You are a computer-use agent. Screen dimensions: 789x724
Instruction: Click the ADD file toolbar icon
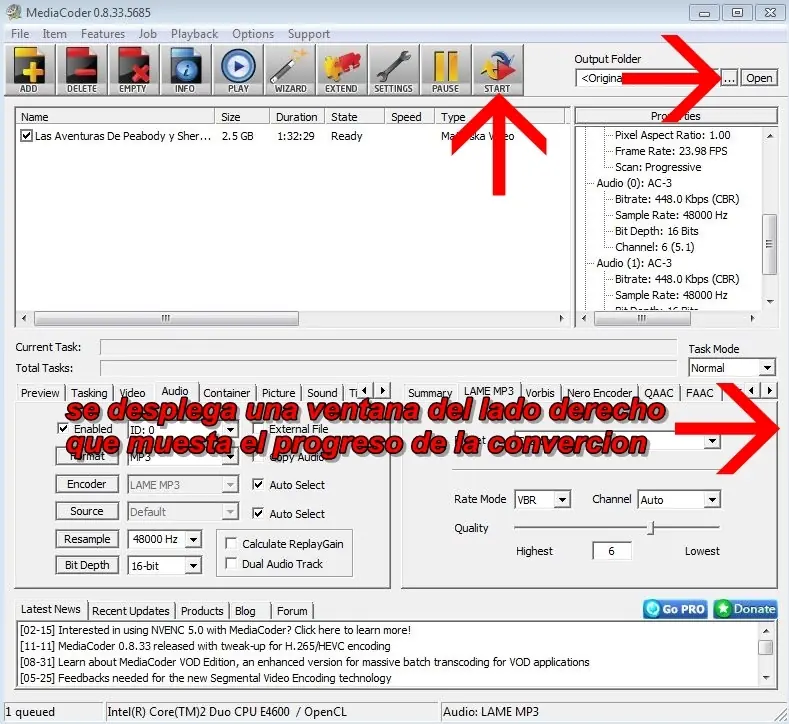tap(29, 69)
